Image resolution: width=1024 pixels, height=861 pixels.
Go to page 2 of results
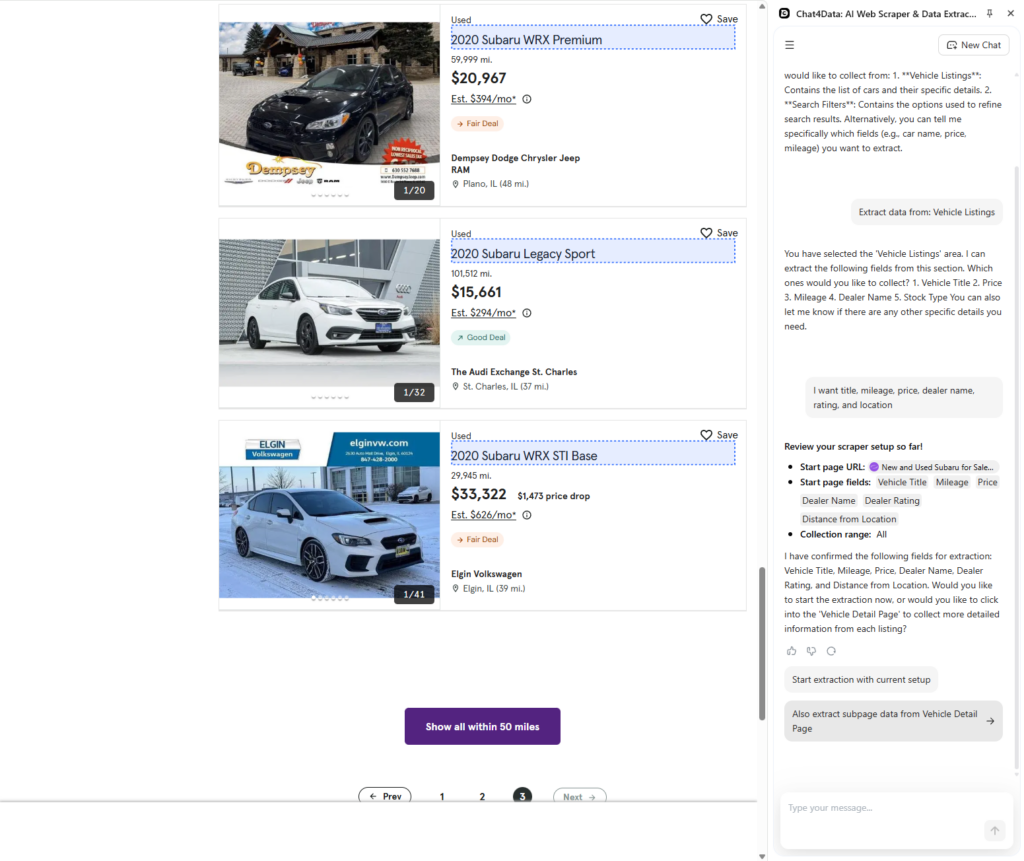coord(482,797)
